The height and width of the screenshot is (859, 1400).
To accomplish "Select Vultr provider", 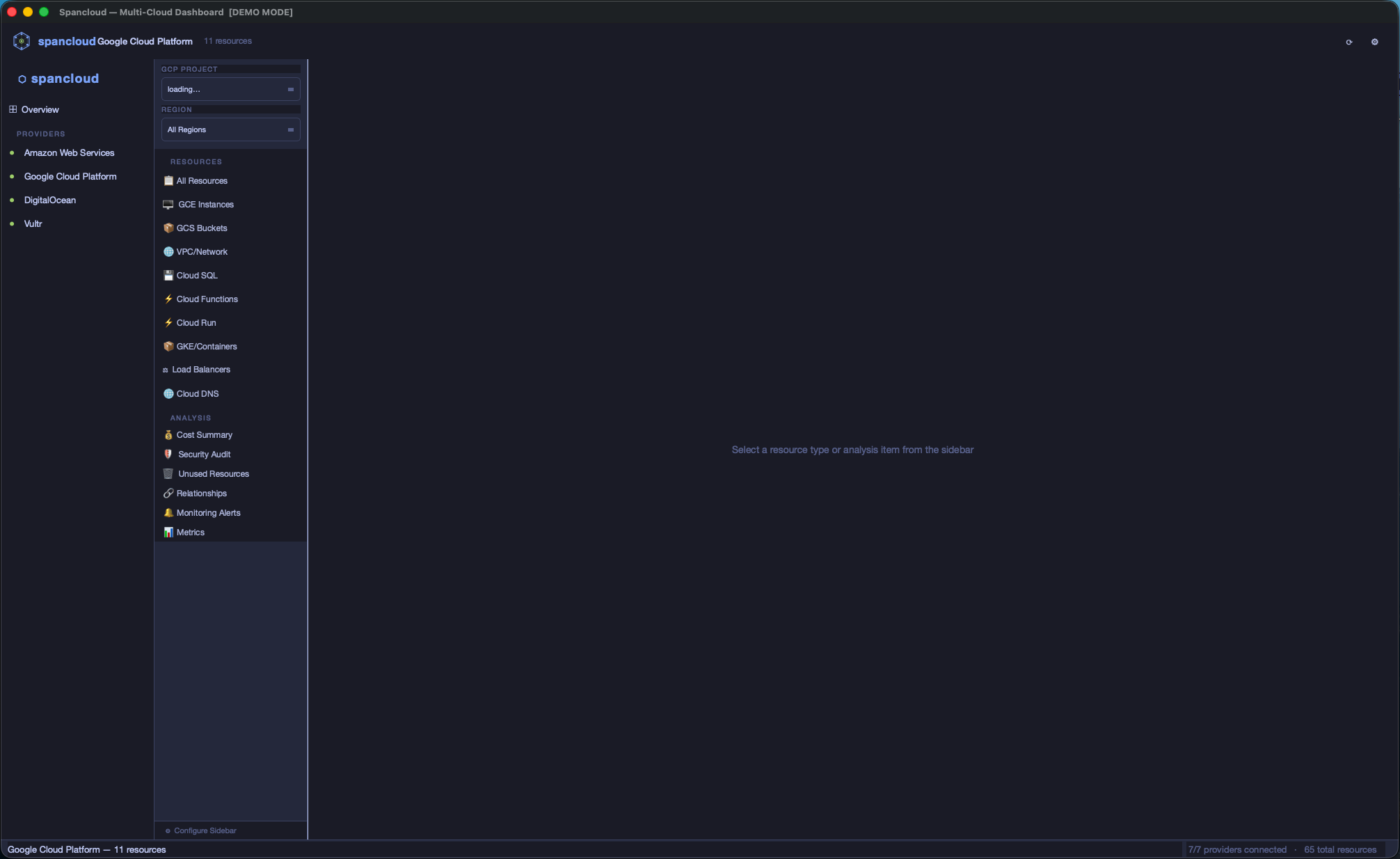I will (x=33, y=224).
